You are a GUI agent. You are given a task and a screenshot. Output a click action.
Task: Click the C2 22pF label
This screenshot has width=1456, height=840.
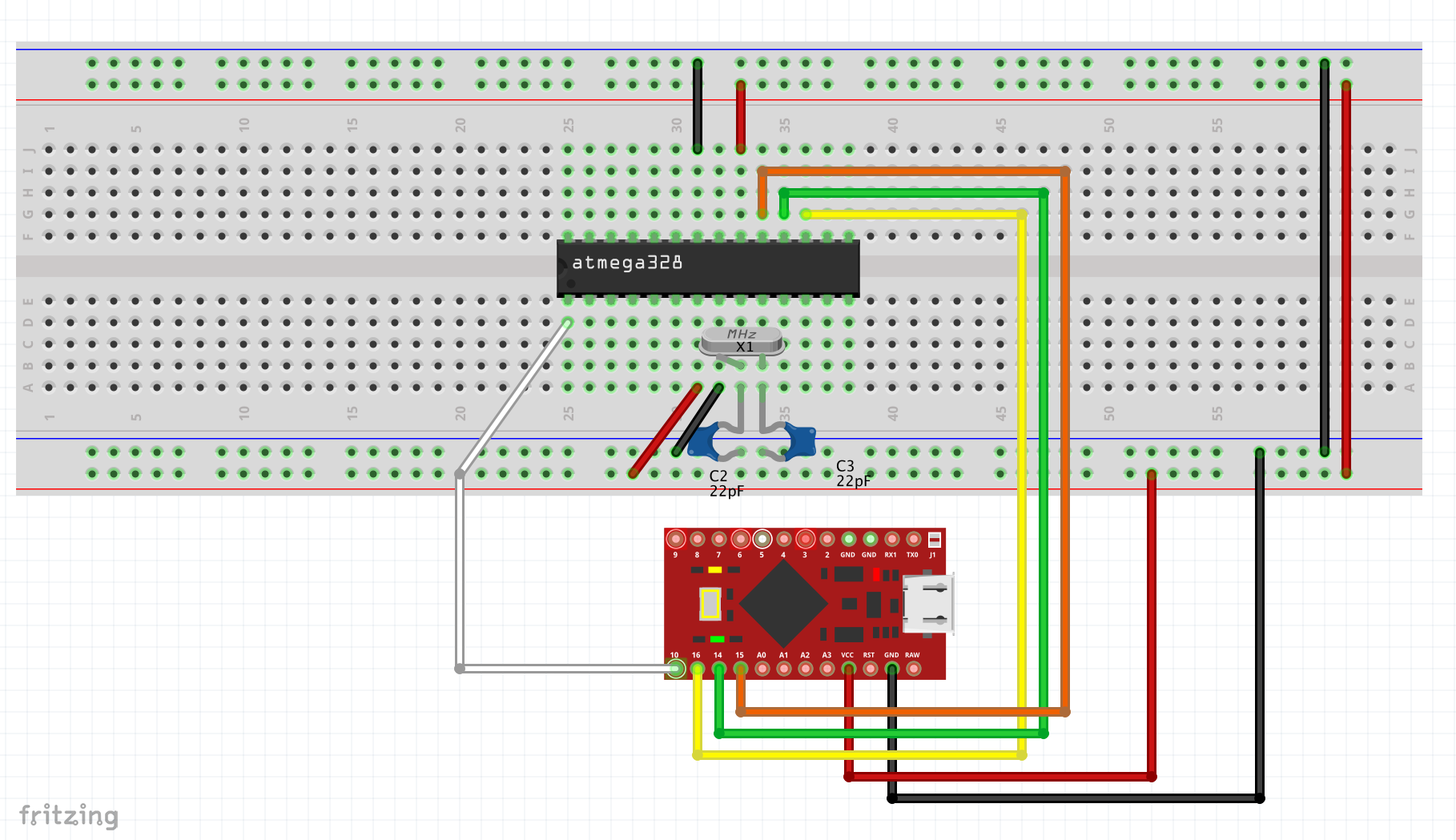click(x=726, y=483)
